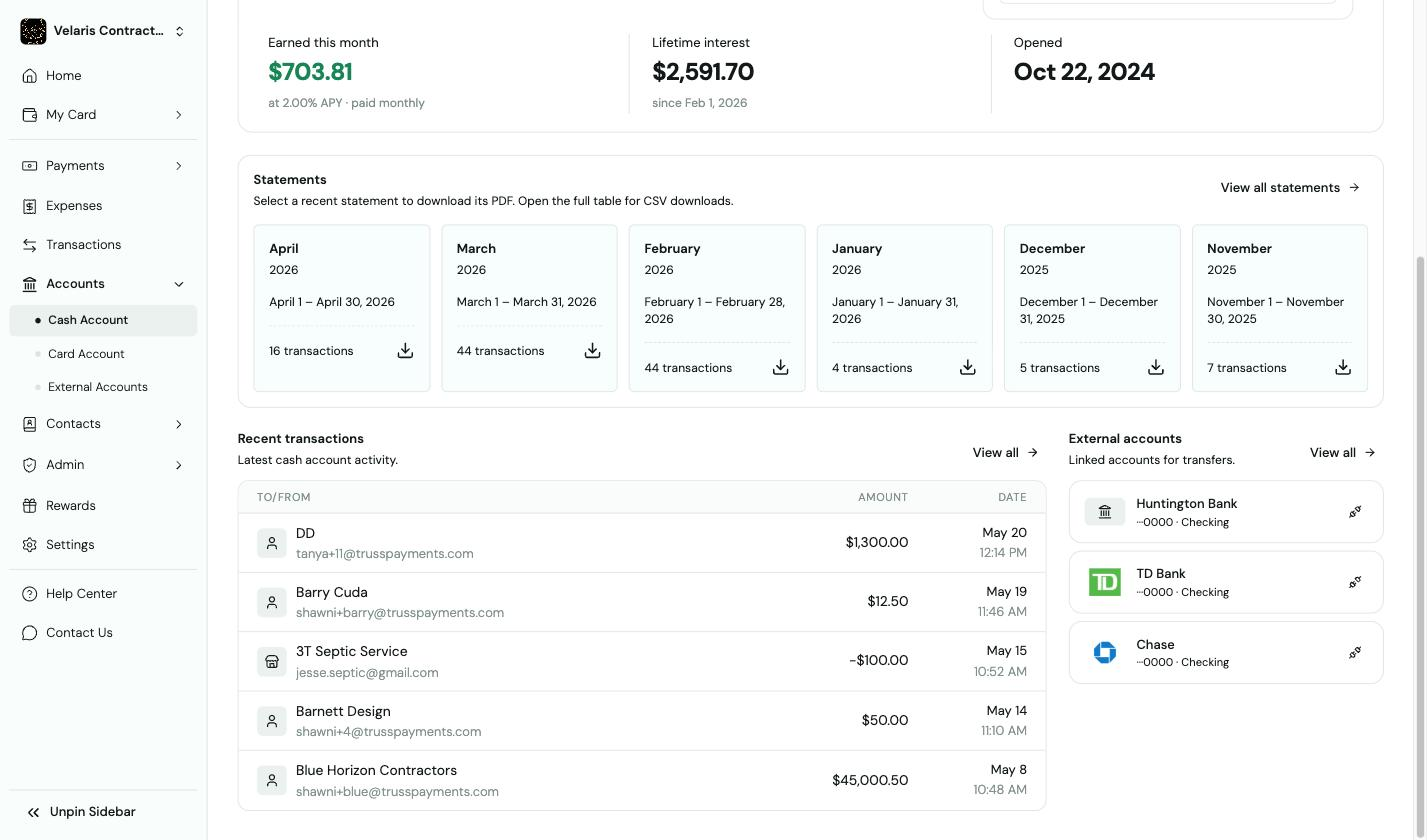1427x840 pixels.
Task: Click the link icon for Chase
Action: [x=1355, y=653]
